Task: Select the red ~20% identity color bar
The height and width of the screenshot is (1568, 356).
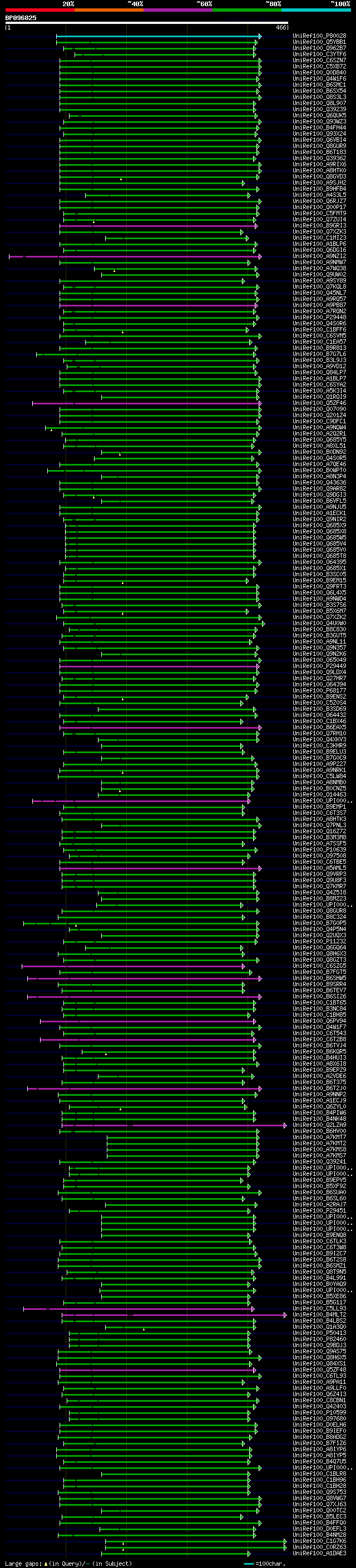Action: pos(39,10)
